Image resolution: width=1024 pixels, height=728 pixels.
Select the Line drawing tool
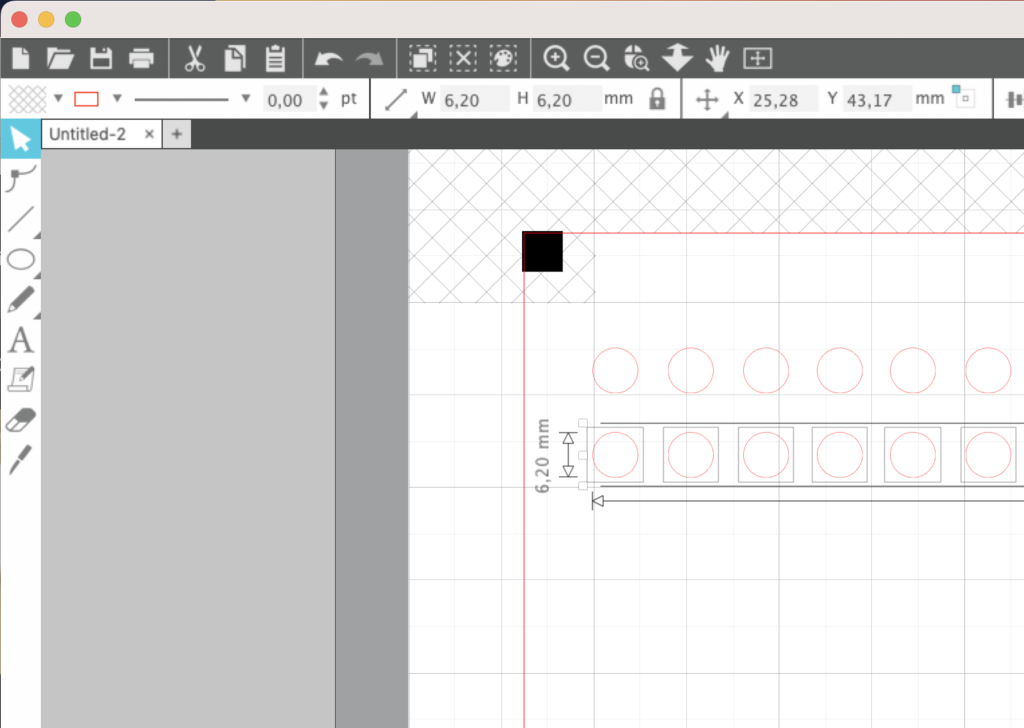pos(20,219)
